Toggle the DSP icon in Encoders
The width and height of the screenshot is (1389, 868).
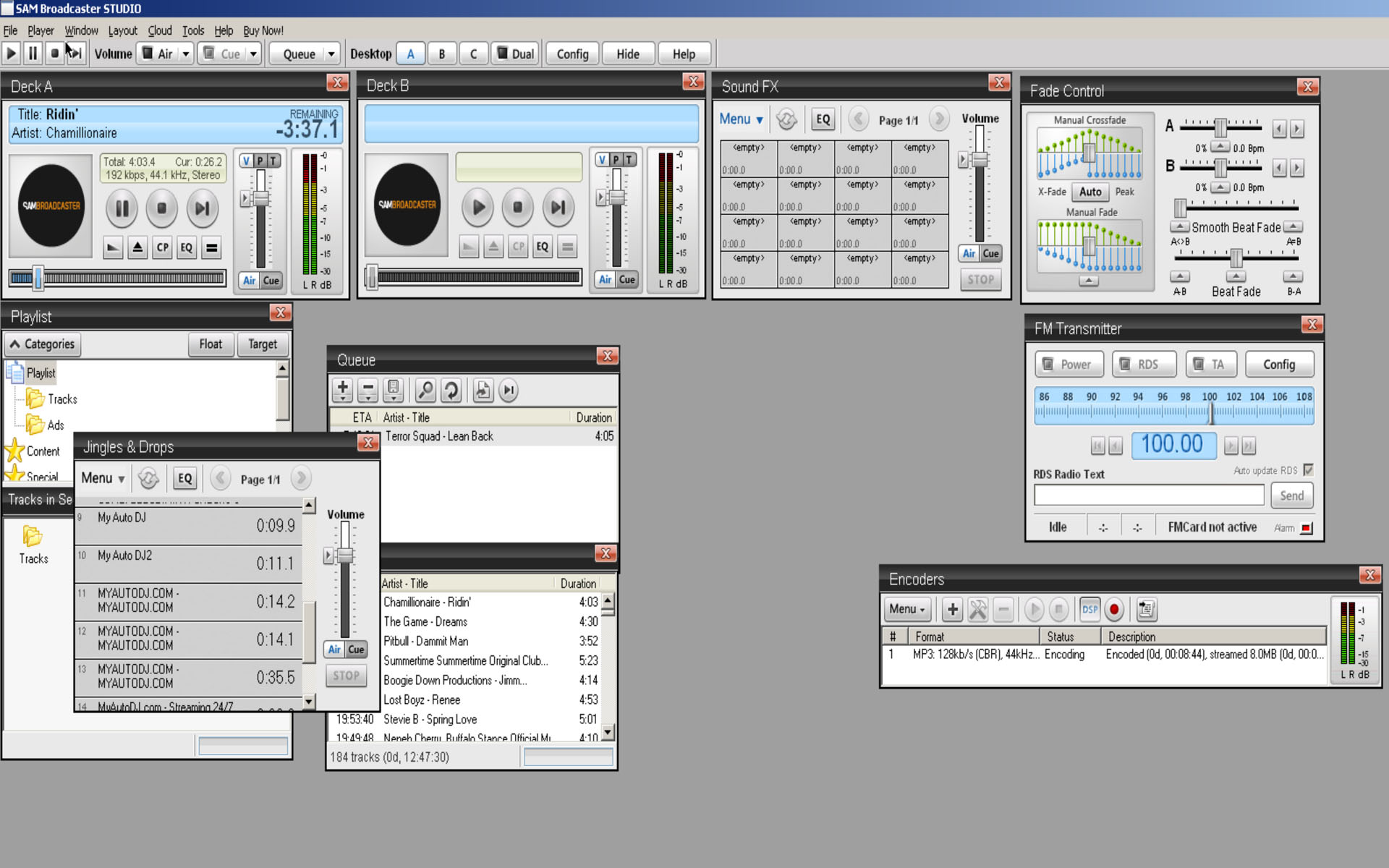(1089, 610)
